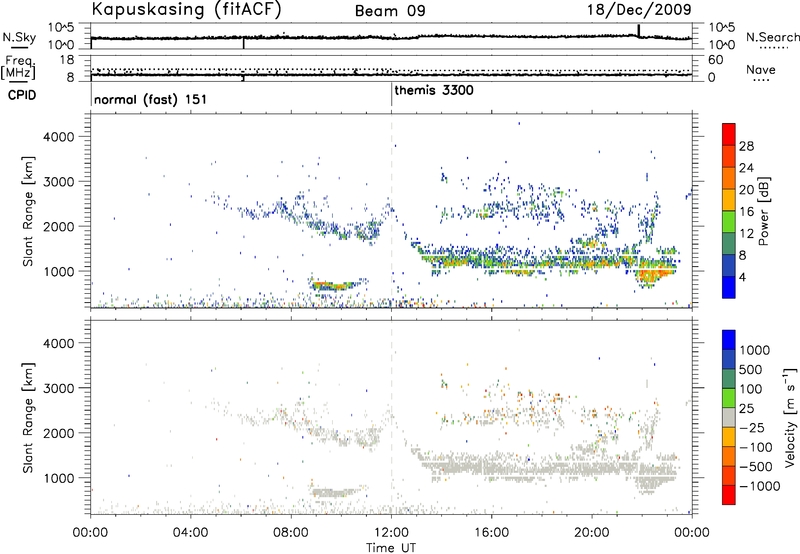Click the '20:00' time axis label
Image resolution: width=800 pixels, height=554 pixels.
592,533
